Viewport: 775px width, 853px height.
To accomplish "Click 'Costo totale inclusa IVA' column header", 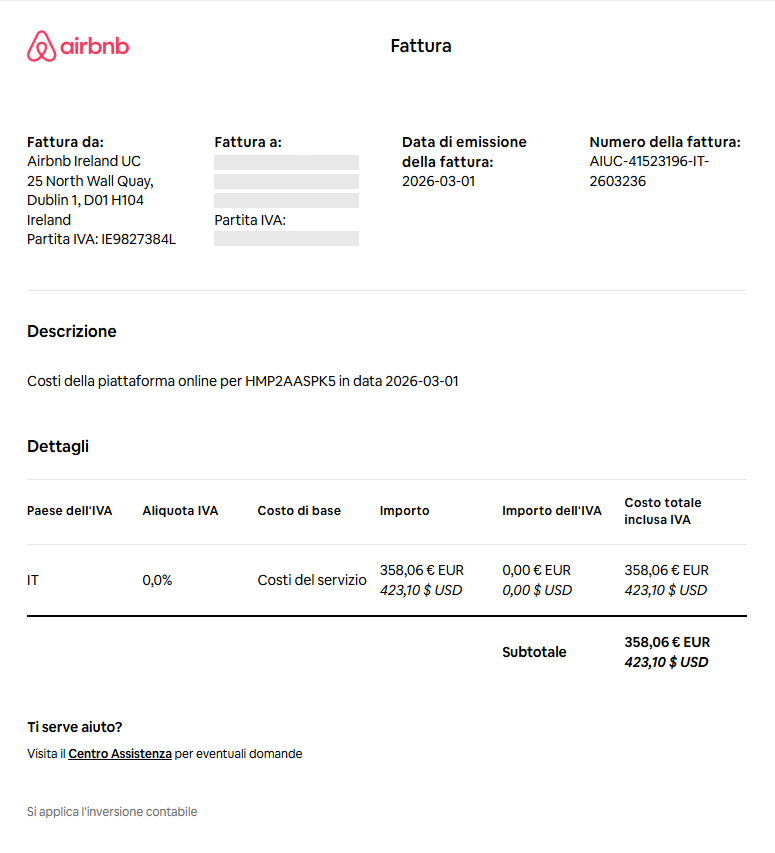I will point(662,511).
